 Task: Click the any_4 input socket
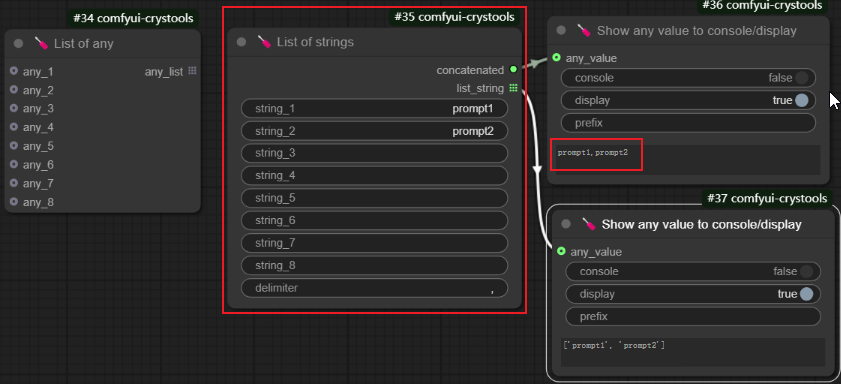point(14,127)
